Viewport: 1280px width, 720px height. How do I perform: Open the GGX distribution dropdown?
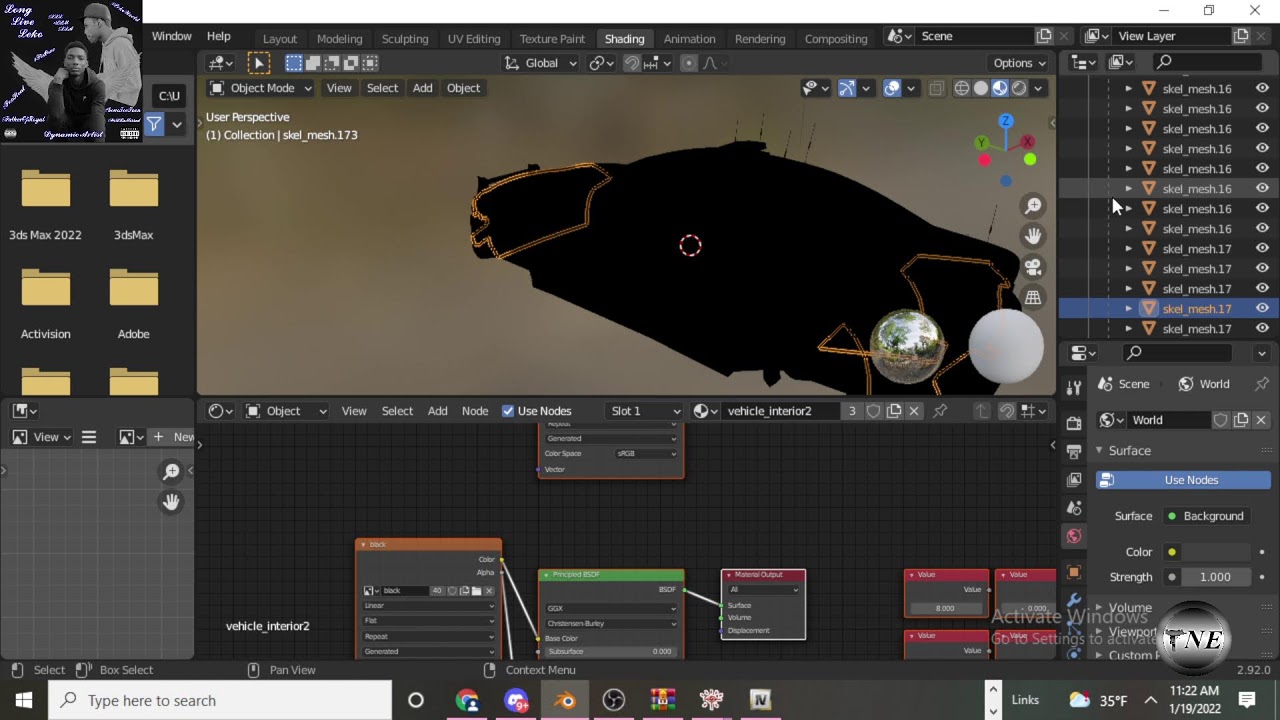coord(611,608)
